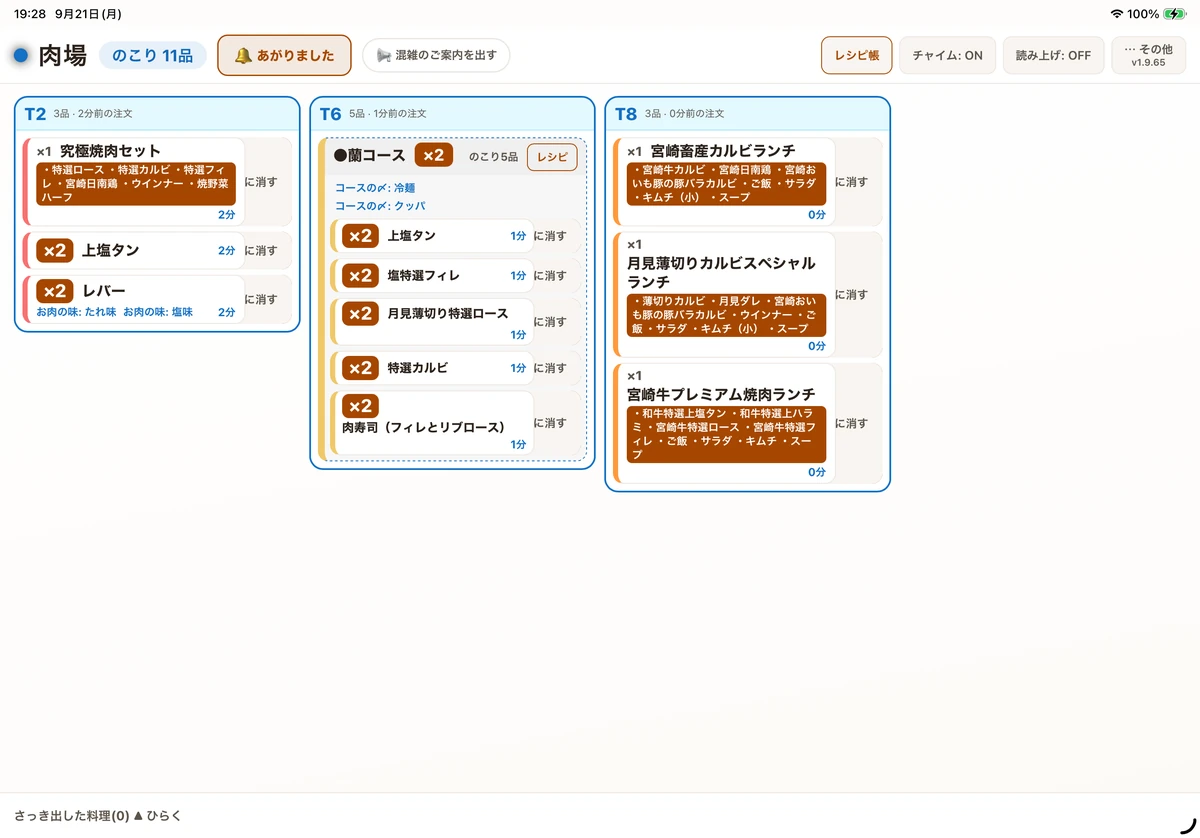Tap the お肉の味: 塩味 note

click(158, 312)
